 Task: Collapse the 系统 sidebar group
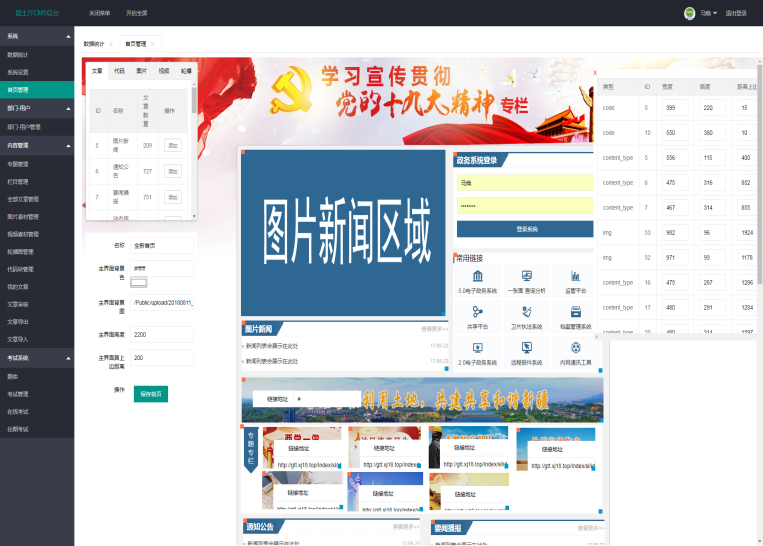tap(68, 36)
